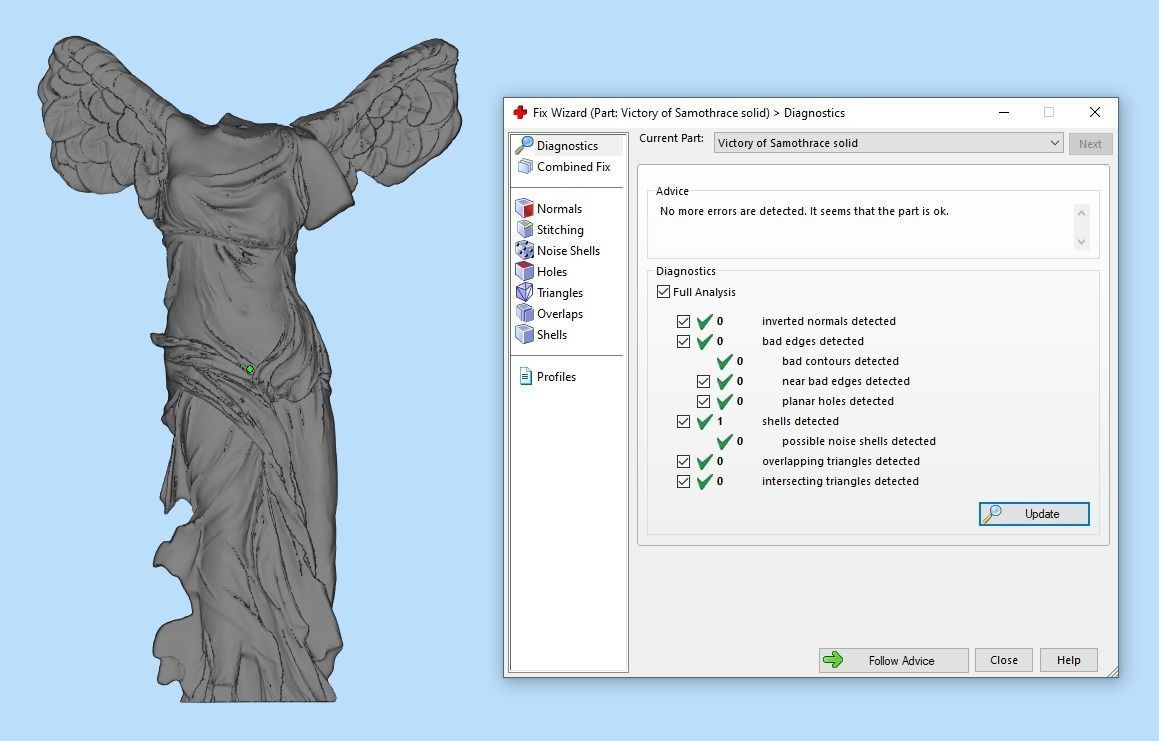Select the Overlaps icon
The height and width of the screenshot is (741, 1159).
pyautogui.click(x=524, y=313)
